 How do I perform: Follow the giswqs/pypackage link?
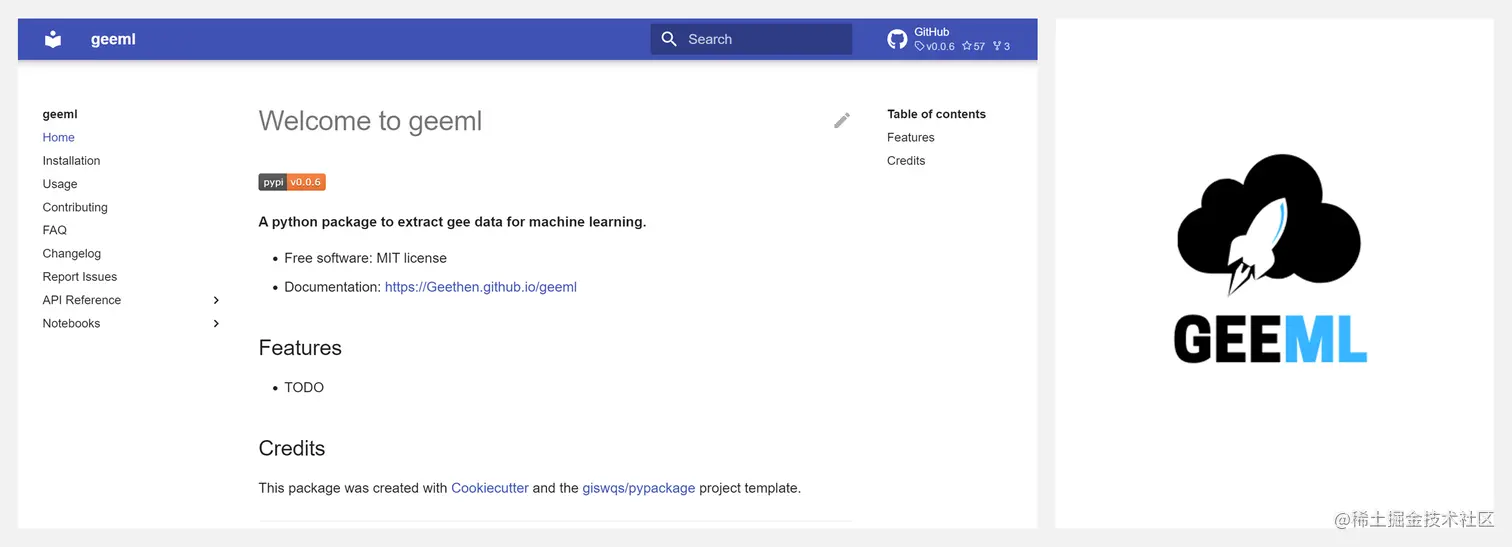coord(639,488)
